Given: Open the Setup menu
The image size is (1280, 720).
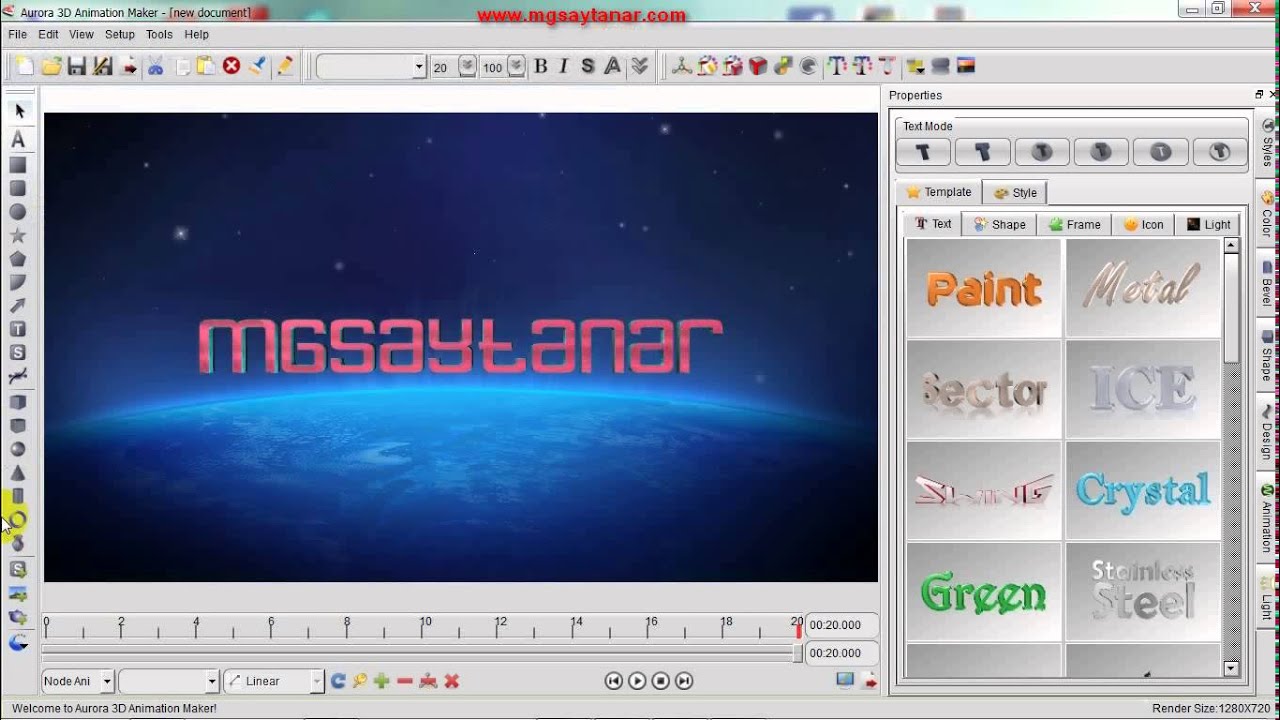Looking at the screenshot, I should point(120,34).
